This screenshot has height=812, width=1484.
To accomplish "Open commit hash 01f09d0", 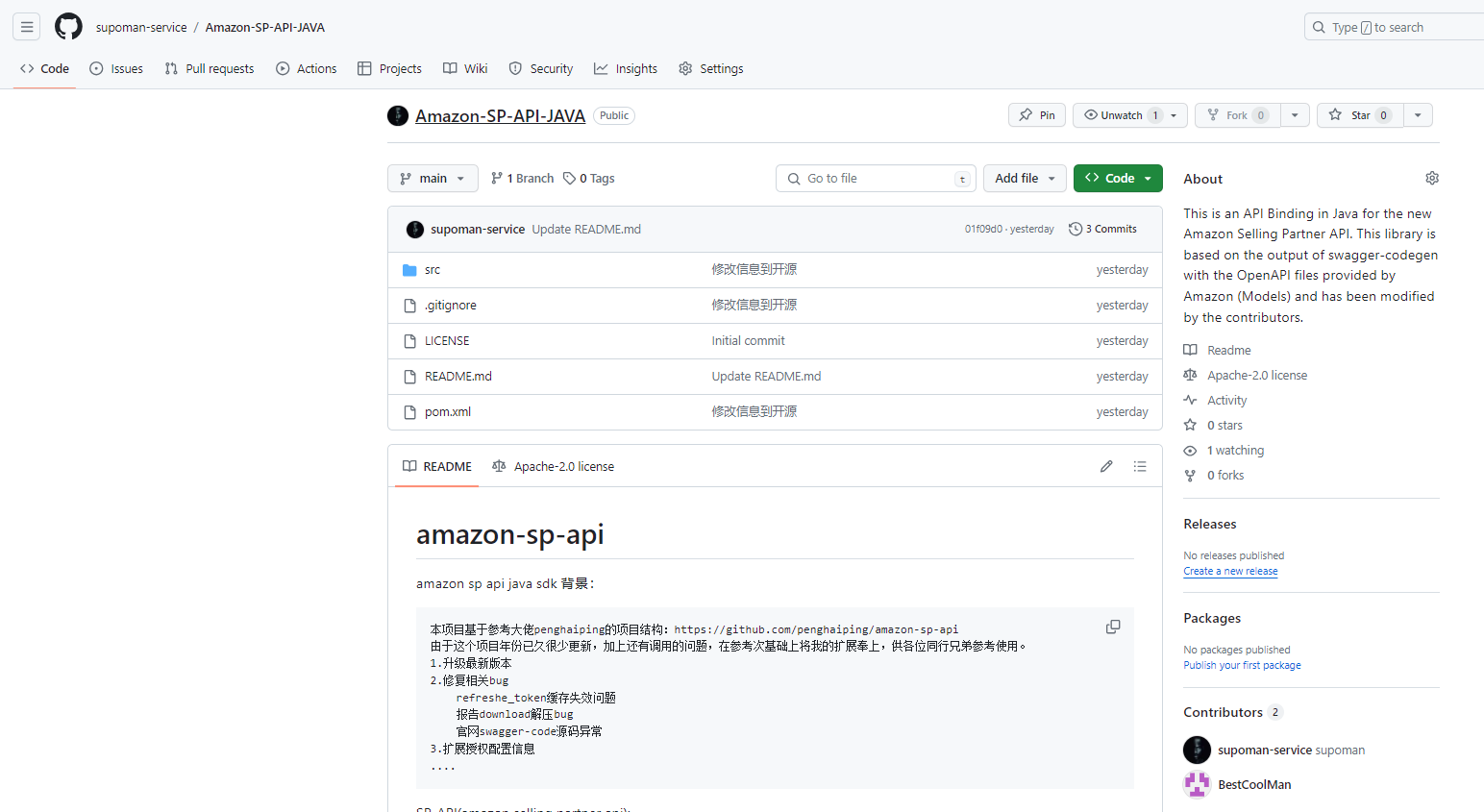I will pyautogui.click(x=983, y=230).
